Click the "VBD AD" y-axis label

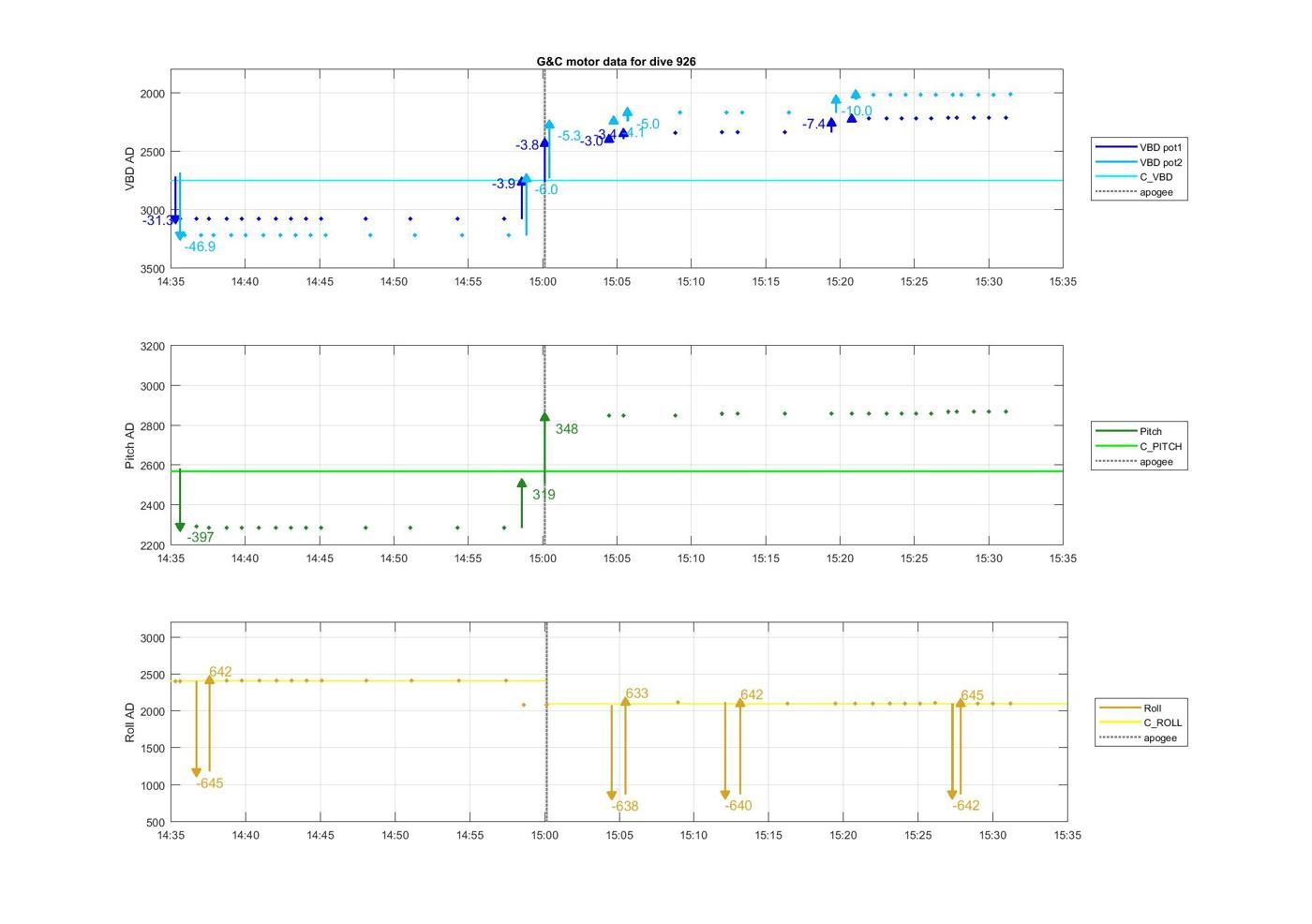[130, 169]
